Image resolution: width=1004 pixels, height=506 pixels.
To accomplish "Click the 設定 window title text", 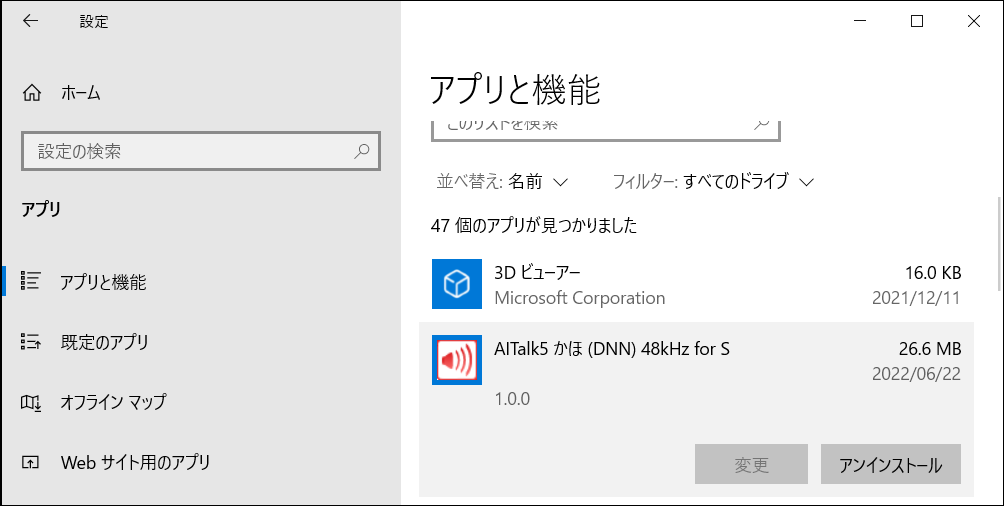I will click(94, 22).
